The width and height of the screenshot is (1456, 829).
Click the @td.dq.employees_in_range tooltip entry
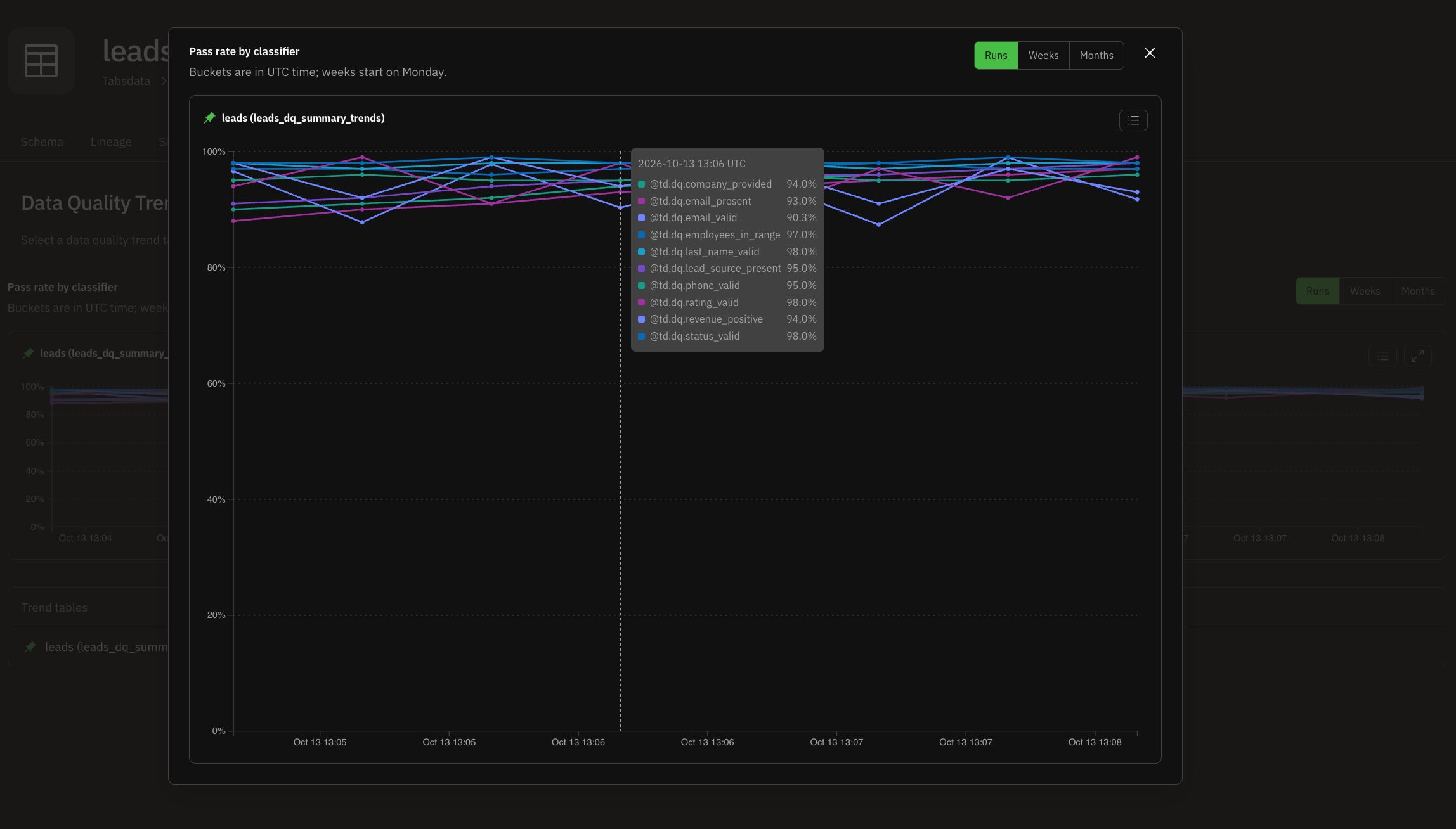tap(727, 235)
